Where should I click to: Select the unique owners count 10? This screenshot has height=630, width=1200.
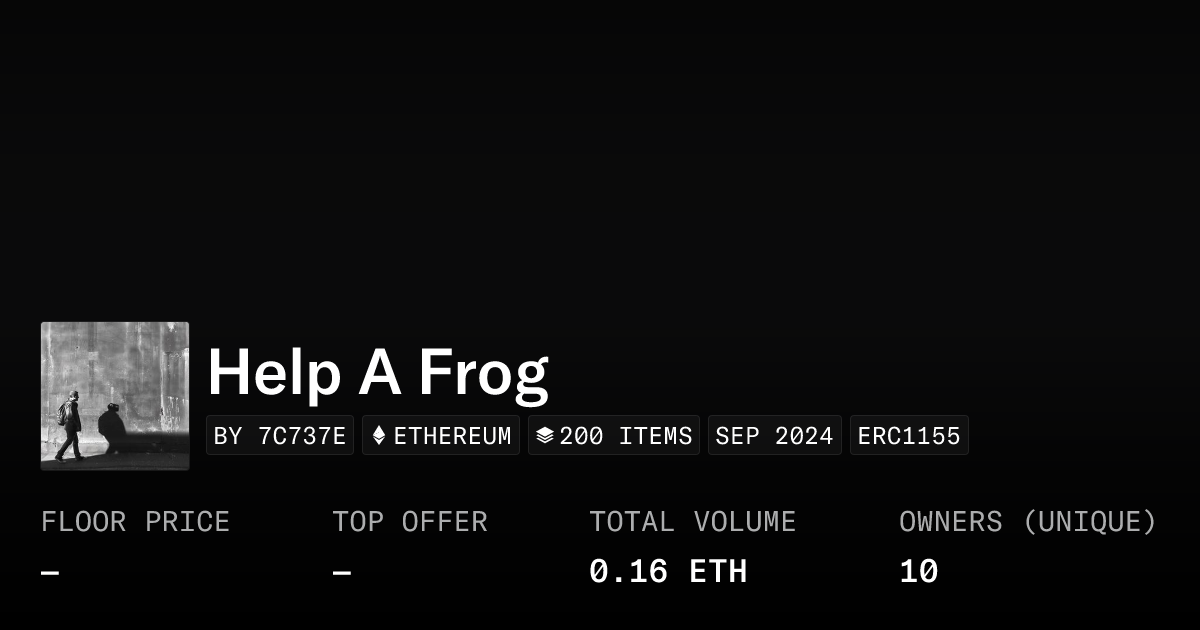(918, 572)
